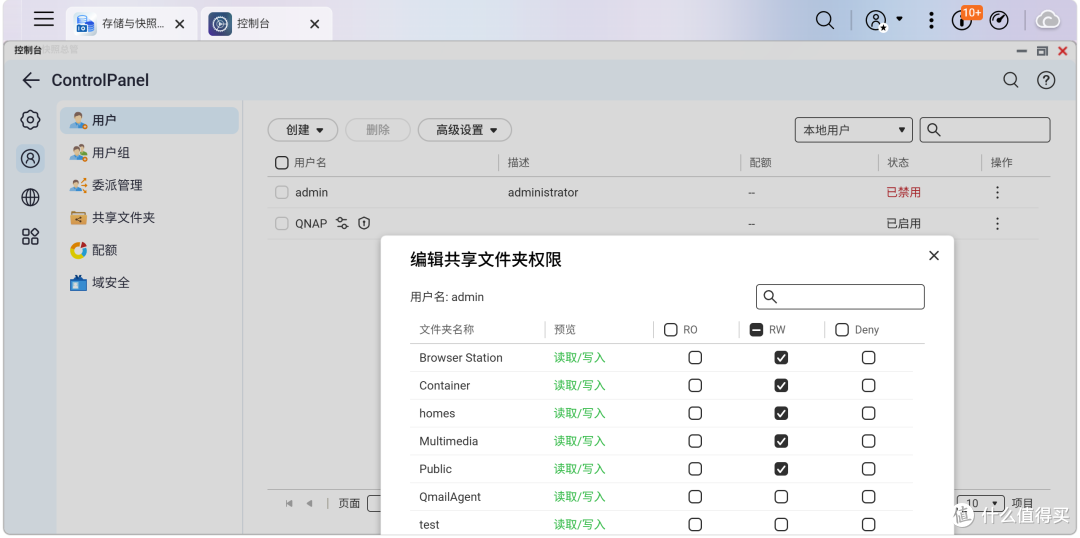The image size is (1080, 538).
Task: Uncheck RW for Public folder
Action: [781, 469]
